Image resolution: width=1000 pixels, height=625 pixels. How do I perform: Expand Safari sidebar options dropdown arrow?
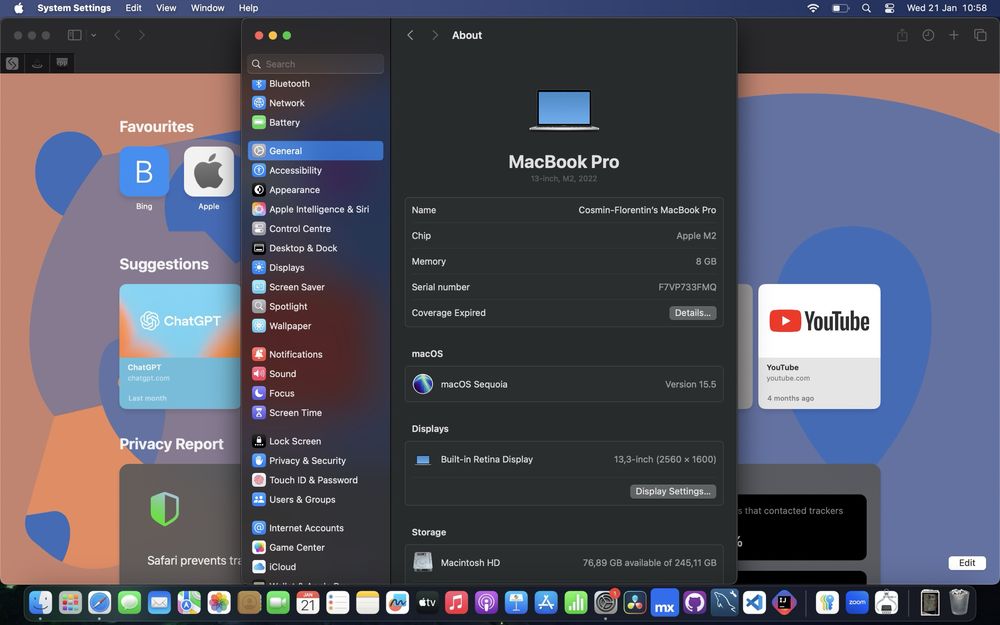pos(94,35)
